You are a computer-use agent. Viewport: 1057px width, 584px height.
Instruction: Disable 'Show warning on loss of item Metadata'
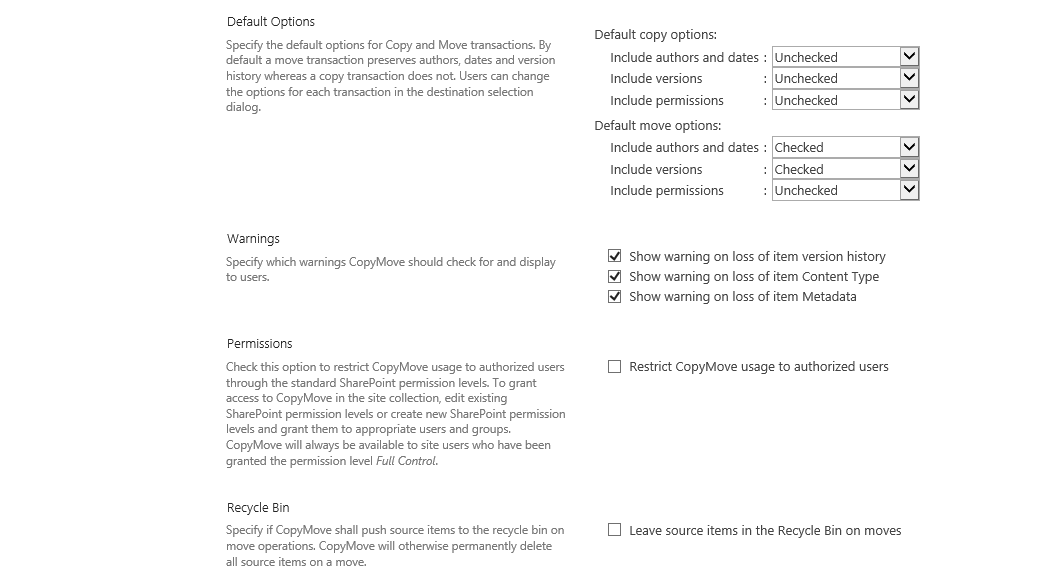coord(614,296)
